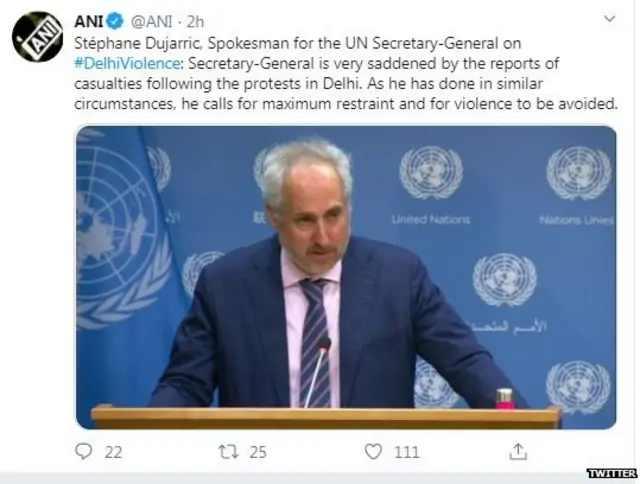Like the tweet with heart icon
The image size is (640, 484).
[373, 451]
